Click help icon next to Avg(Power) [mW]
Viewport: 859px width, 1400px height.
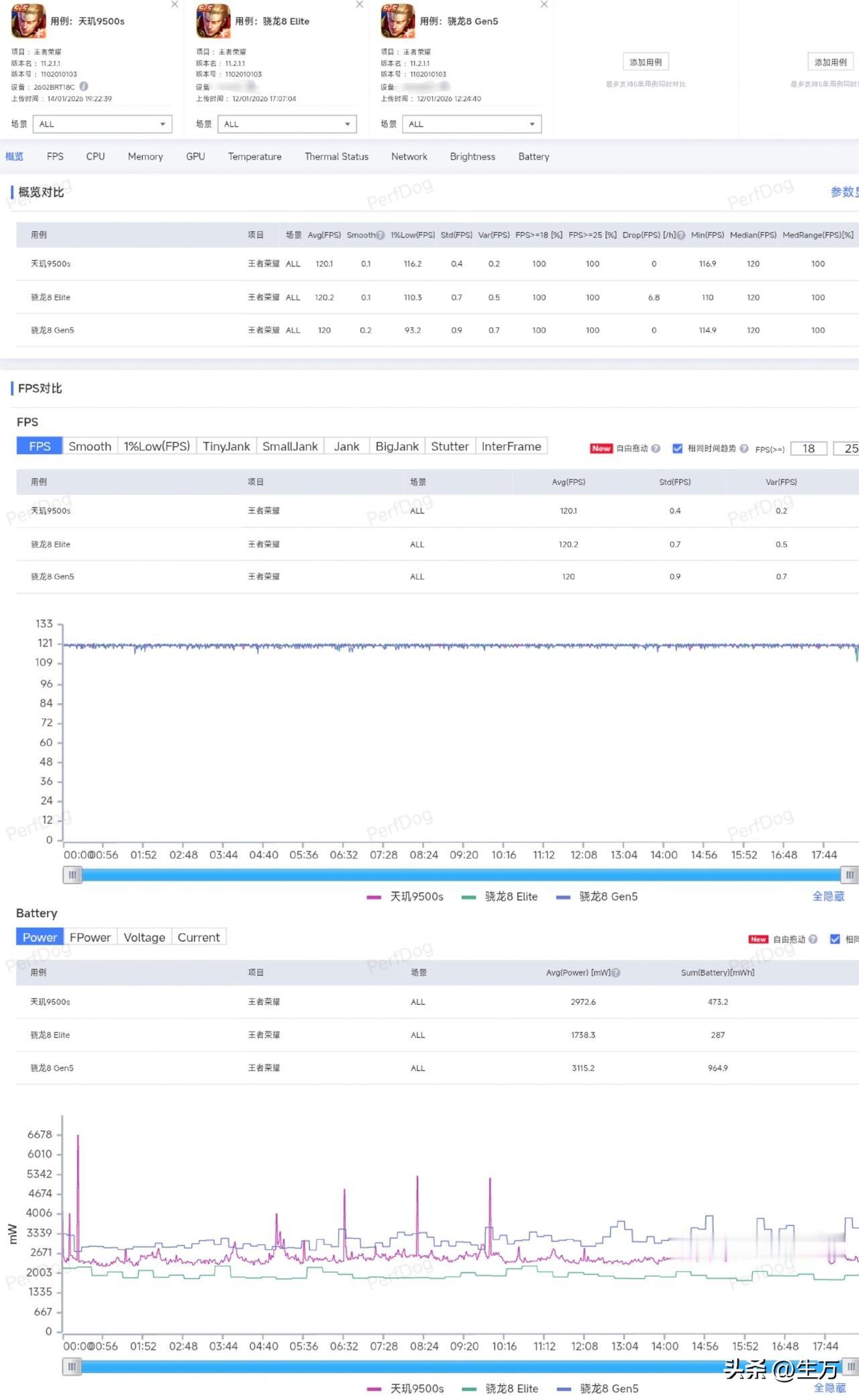pos(616,973)
